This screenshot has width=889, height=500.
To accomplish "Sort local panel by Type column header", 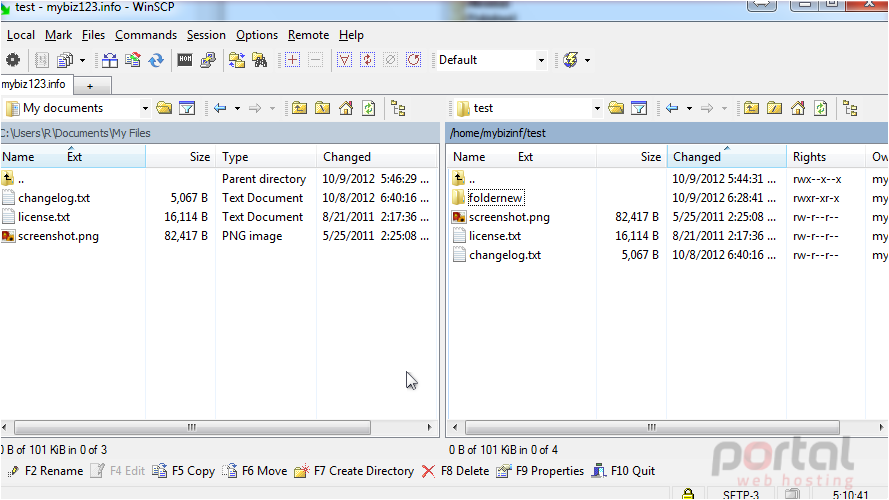I will coord(265,157).
